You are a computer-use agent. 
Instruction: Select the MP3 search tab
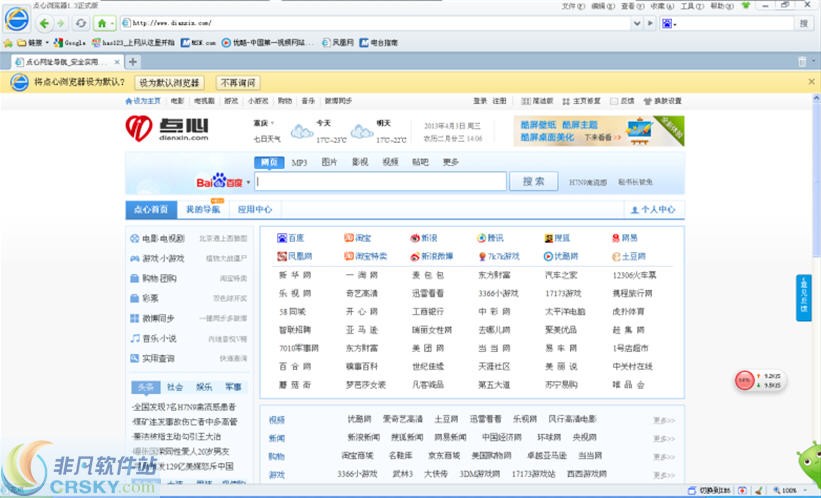click(x=299, y=162)
